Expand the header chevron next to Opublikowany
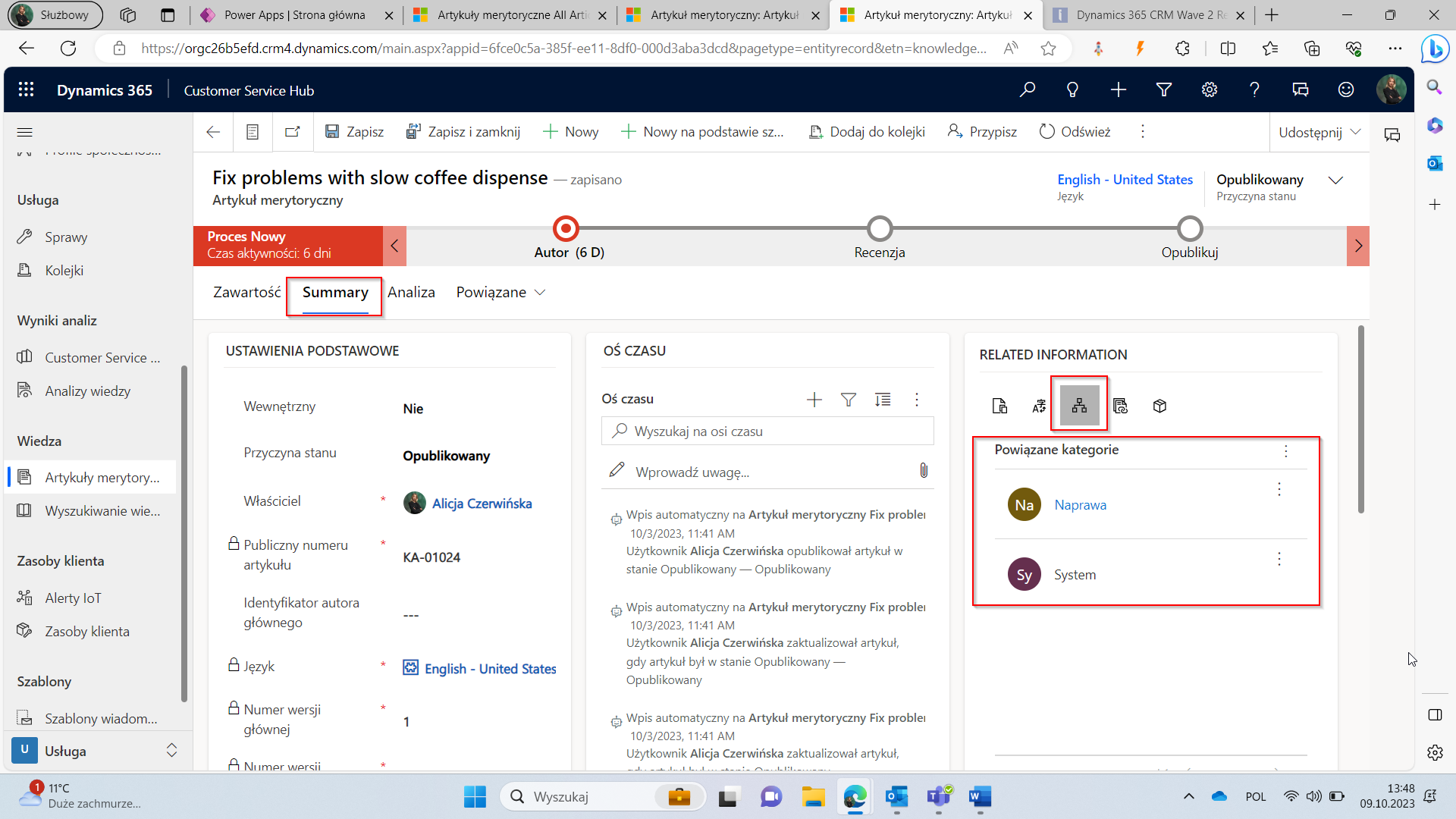This screenshot has width=1456, height=819. click(x=1336, y=180)
